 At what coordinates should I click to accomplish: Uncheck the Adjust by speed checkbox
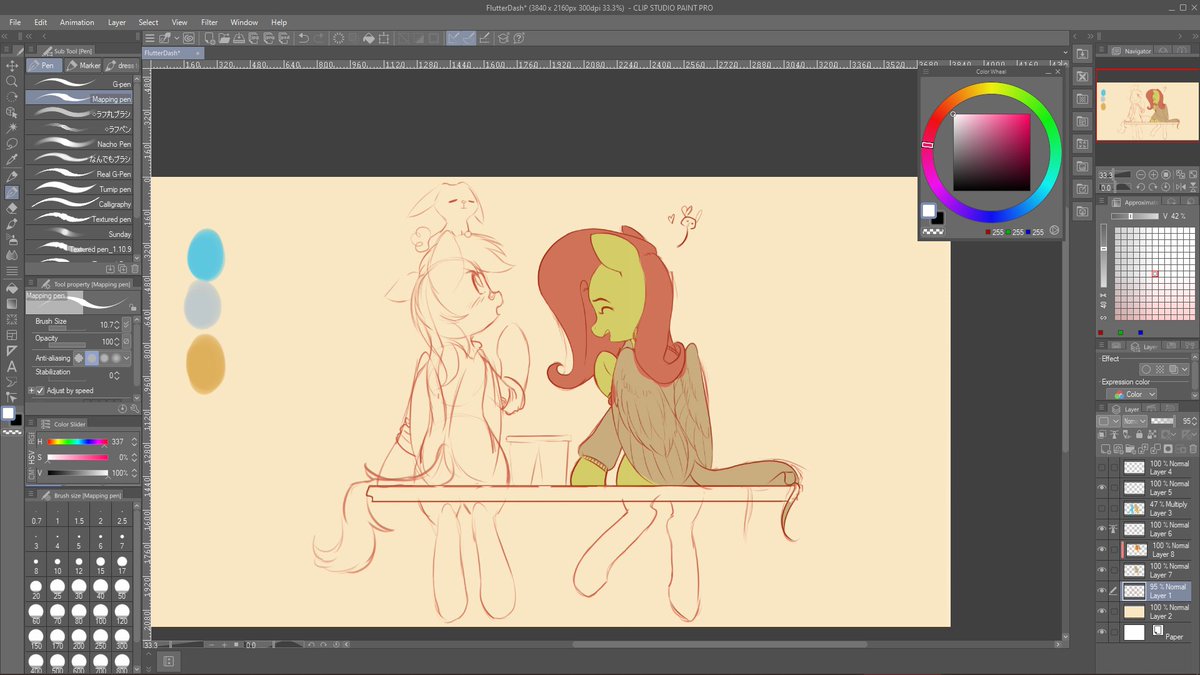coord(40,391)
